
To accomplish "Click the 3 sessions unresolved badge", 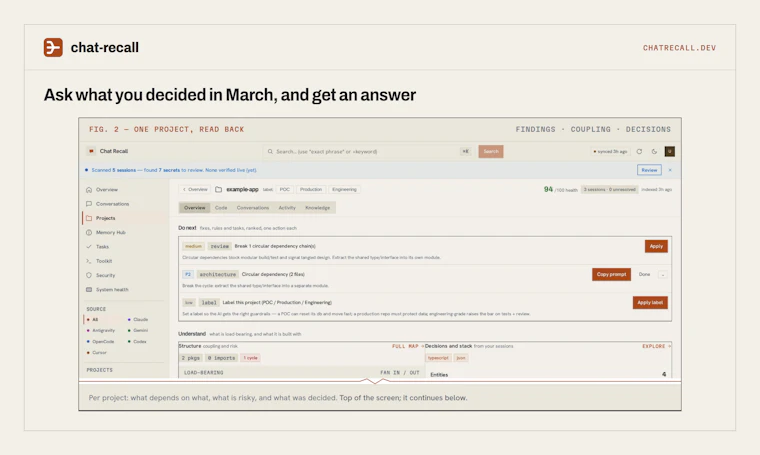I will tap(609, 189).
